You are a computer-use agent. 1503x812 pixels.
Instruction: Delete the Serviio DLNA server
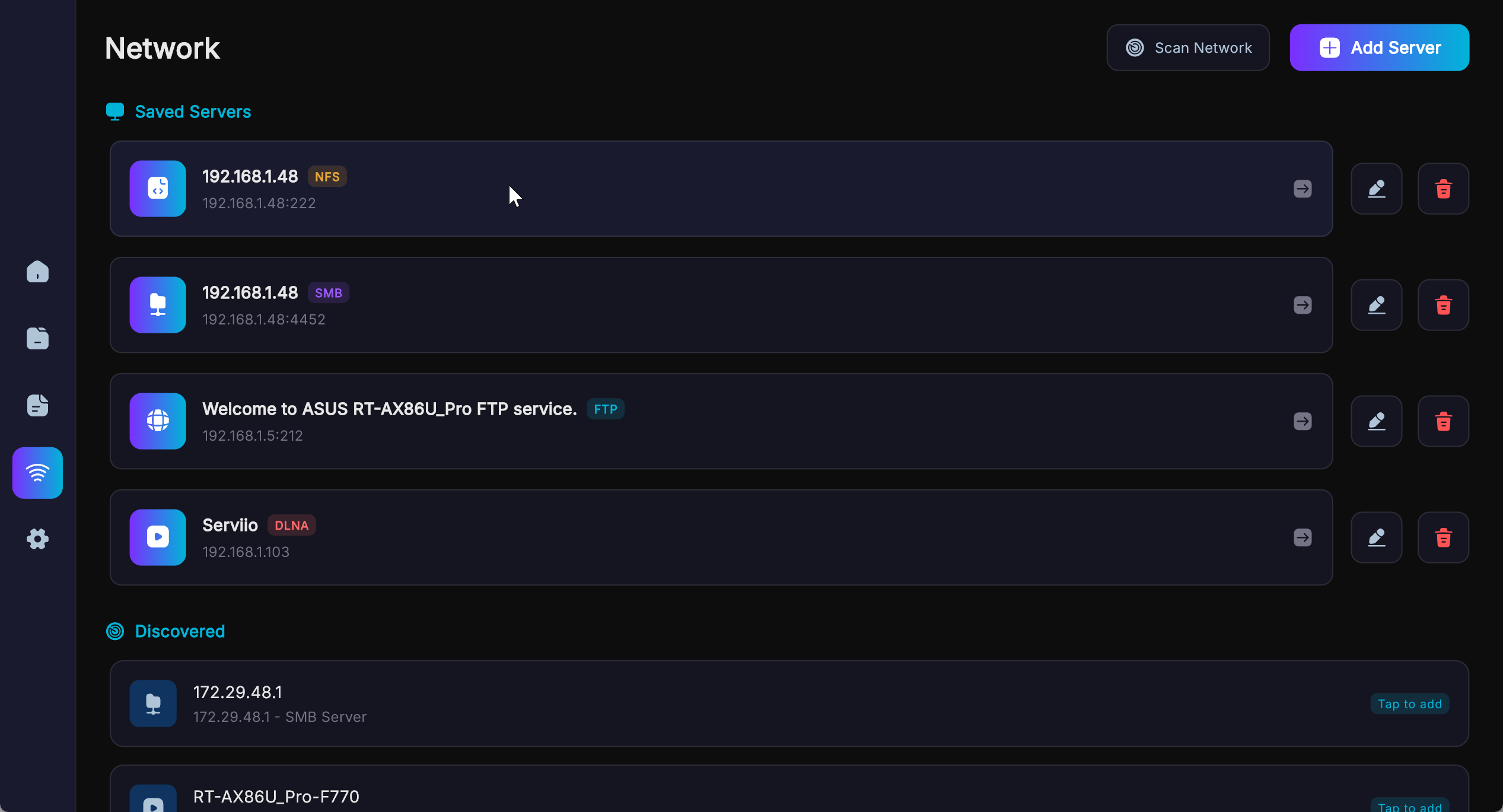1443,537
